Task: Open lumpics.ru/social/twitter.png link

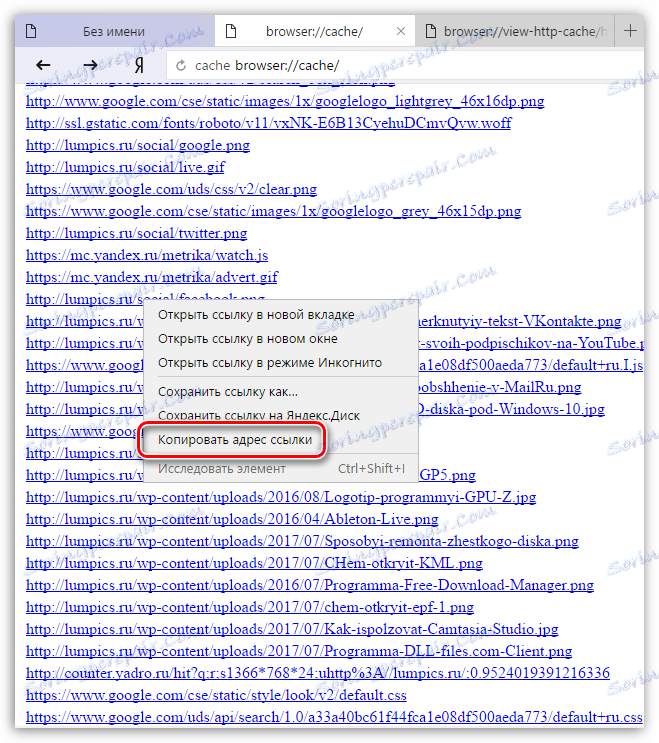Action: [x=136, y=234]
